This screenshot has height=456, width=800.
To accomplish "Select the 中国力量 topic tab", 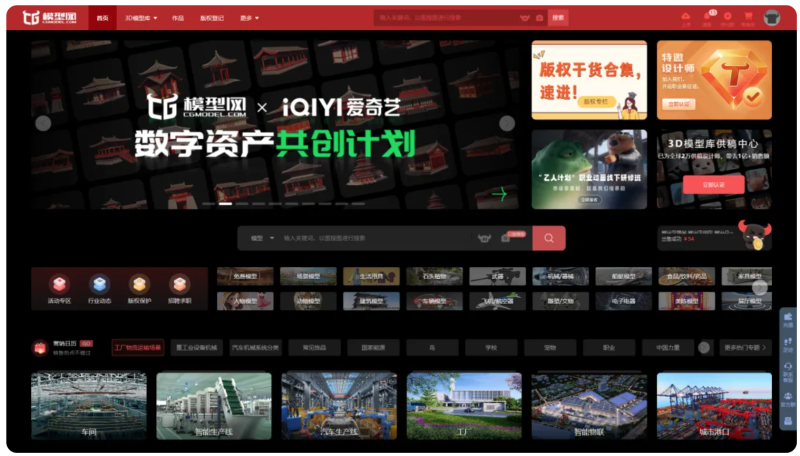I will pos(668,348).
